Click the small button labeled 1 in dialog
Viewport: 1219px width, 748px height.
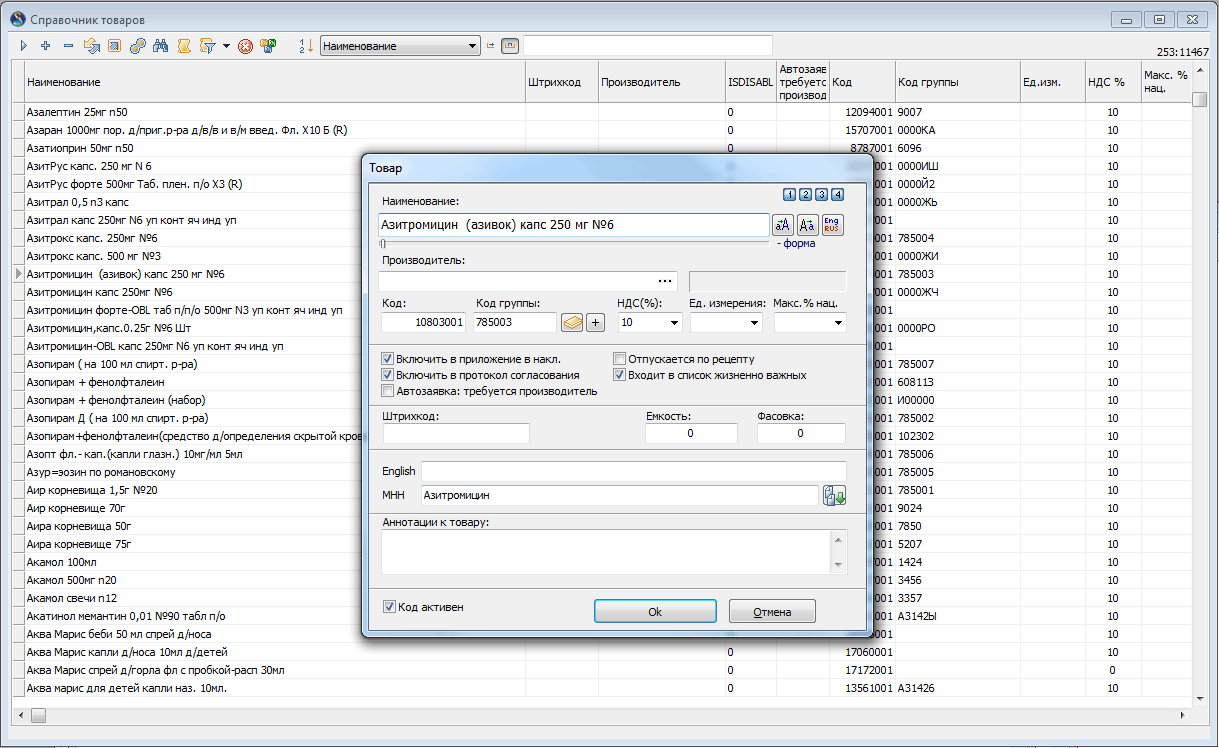(789, 194)
